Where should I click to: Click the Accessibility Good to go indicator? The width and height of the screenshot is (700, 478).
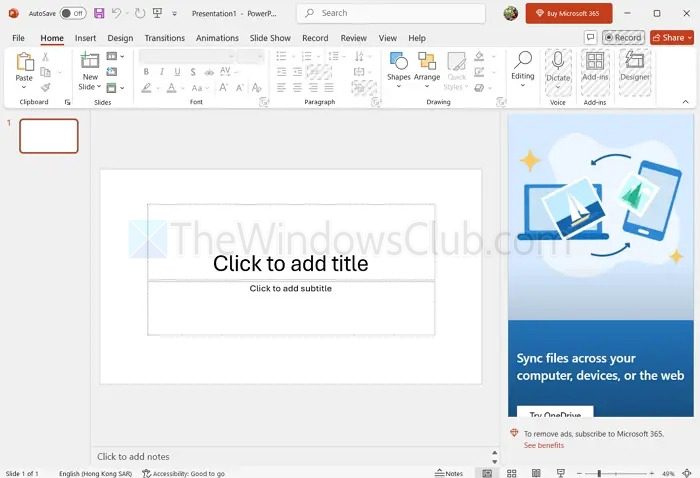pos(183,473)
